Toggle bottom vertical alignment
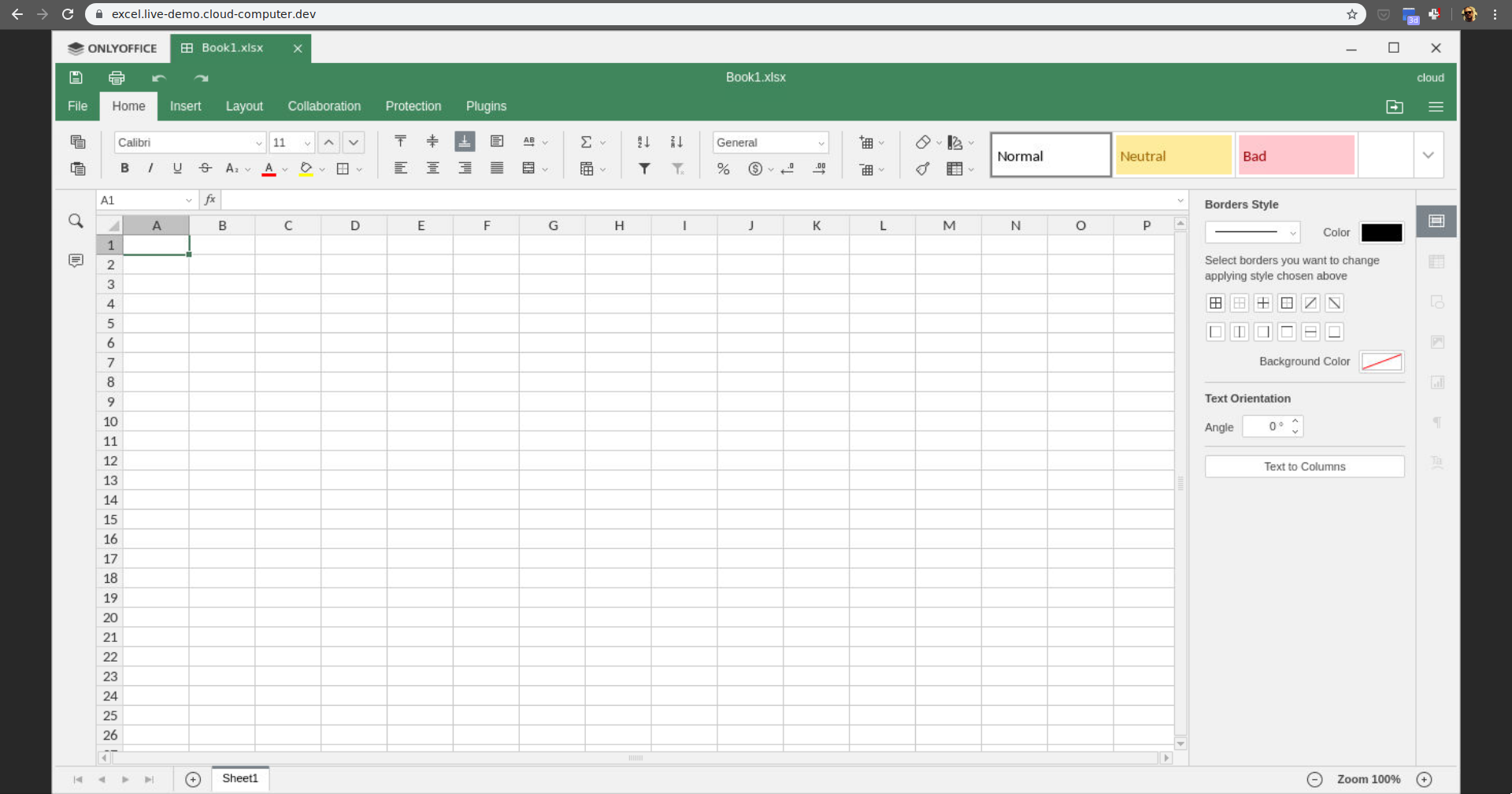 click(465, 142)
